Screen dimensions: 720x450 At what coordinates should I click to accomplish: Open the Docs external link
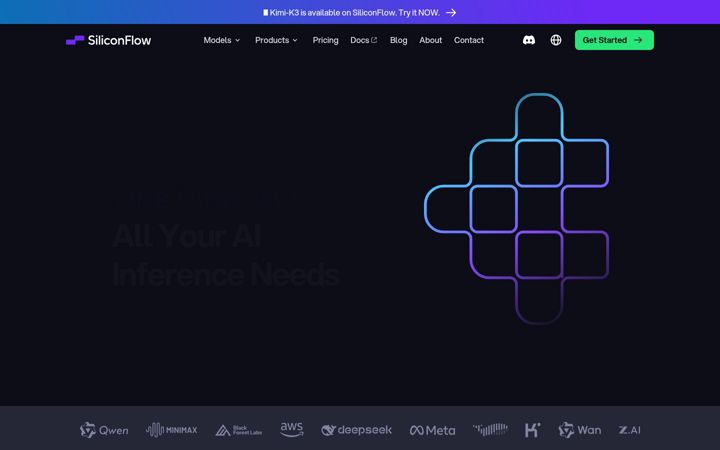point(364,40)
